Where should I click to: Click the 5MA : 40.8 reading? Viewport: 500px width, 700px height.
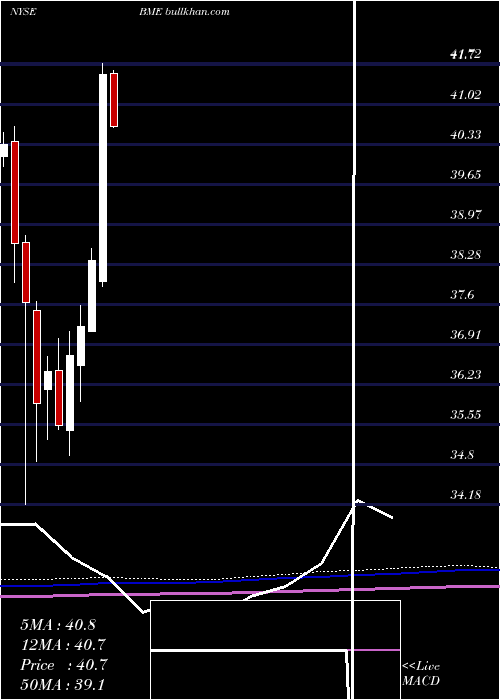point(58,625)
